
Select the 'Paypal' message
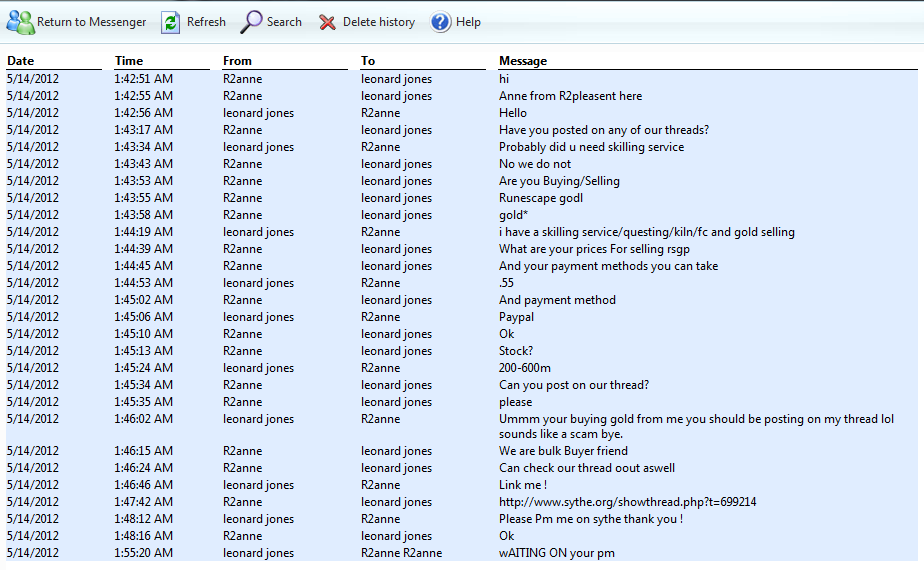(x=516, y=317)
